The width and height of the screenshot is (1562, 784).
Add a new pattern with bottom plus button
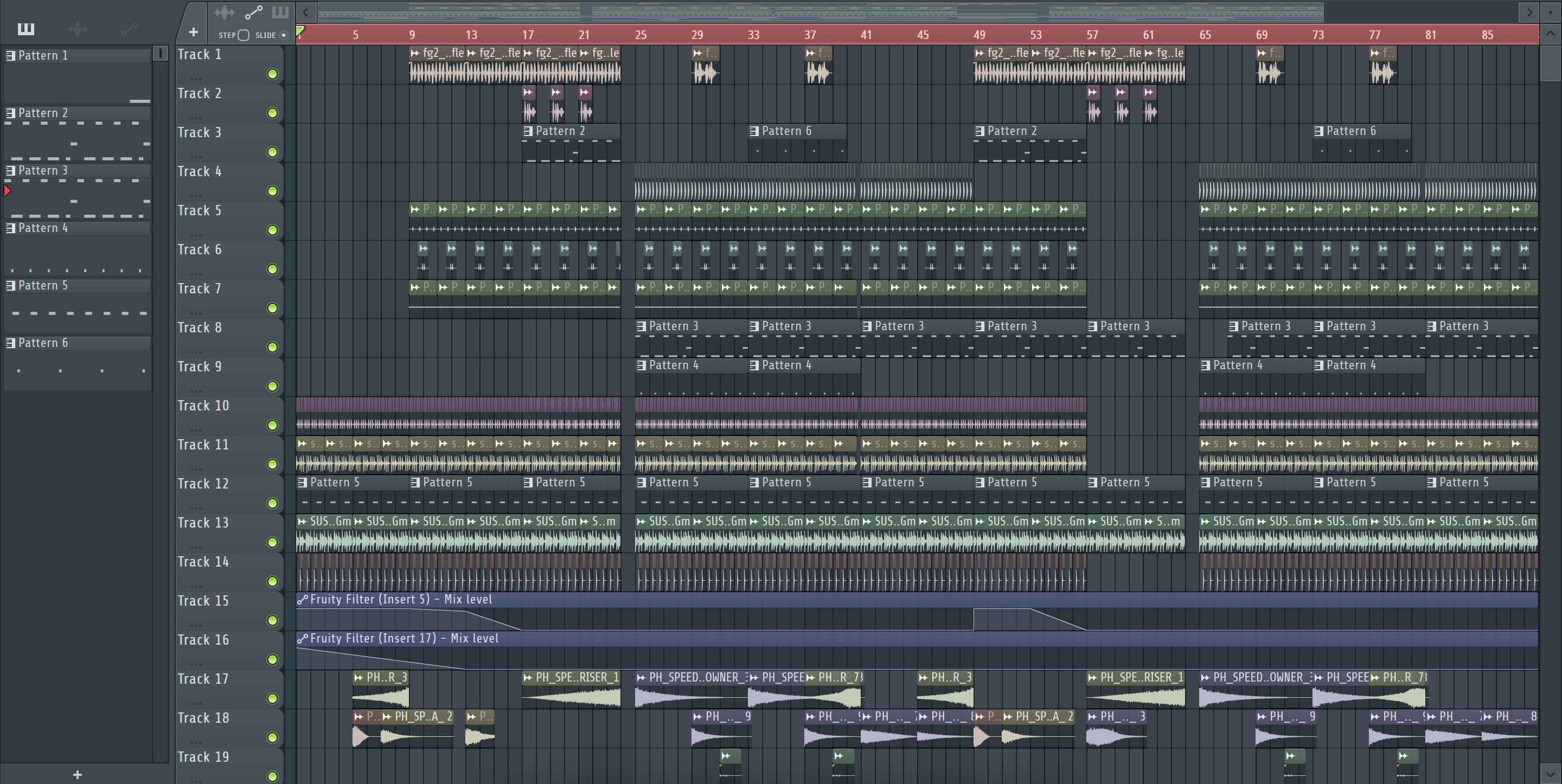point(78,774)
